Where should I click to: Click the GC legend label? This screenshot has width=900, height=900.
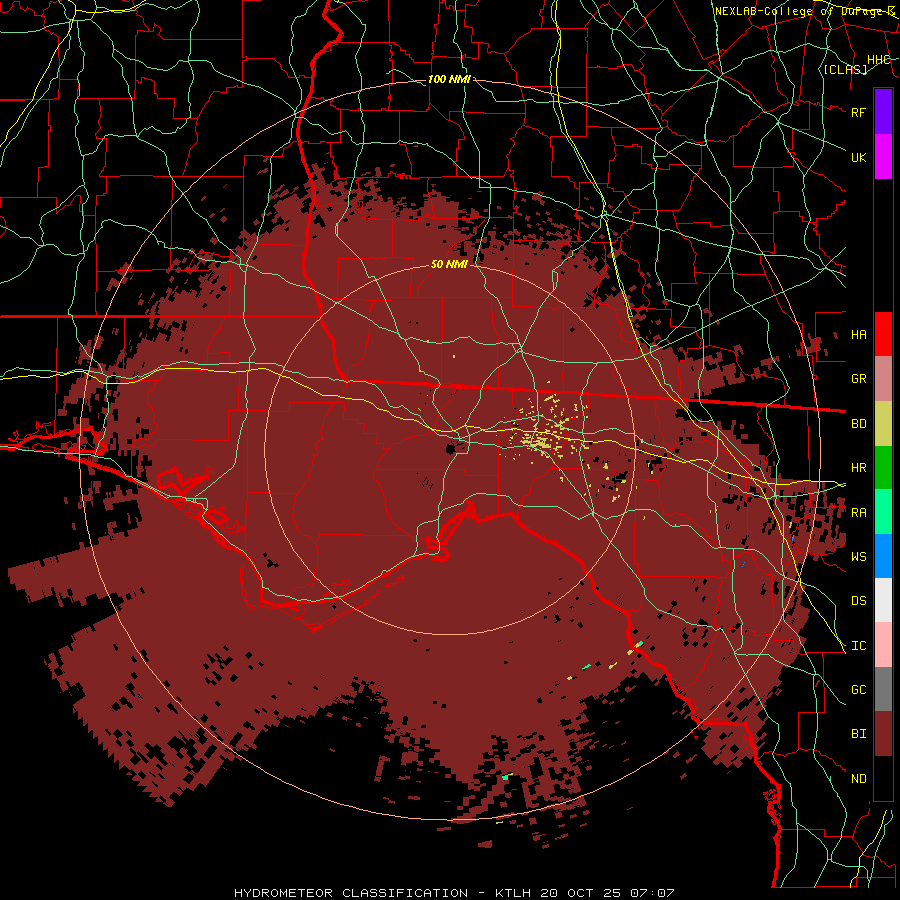coord(859,690)
